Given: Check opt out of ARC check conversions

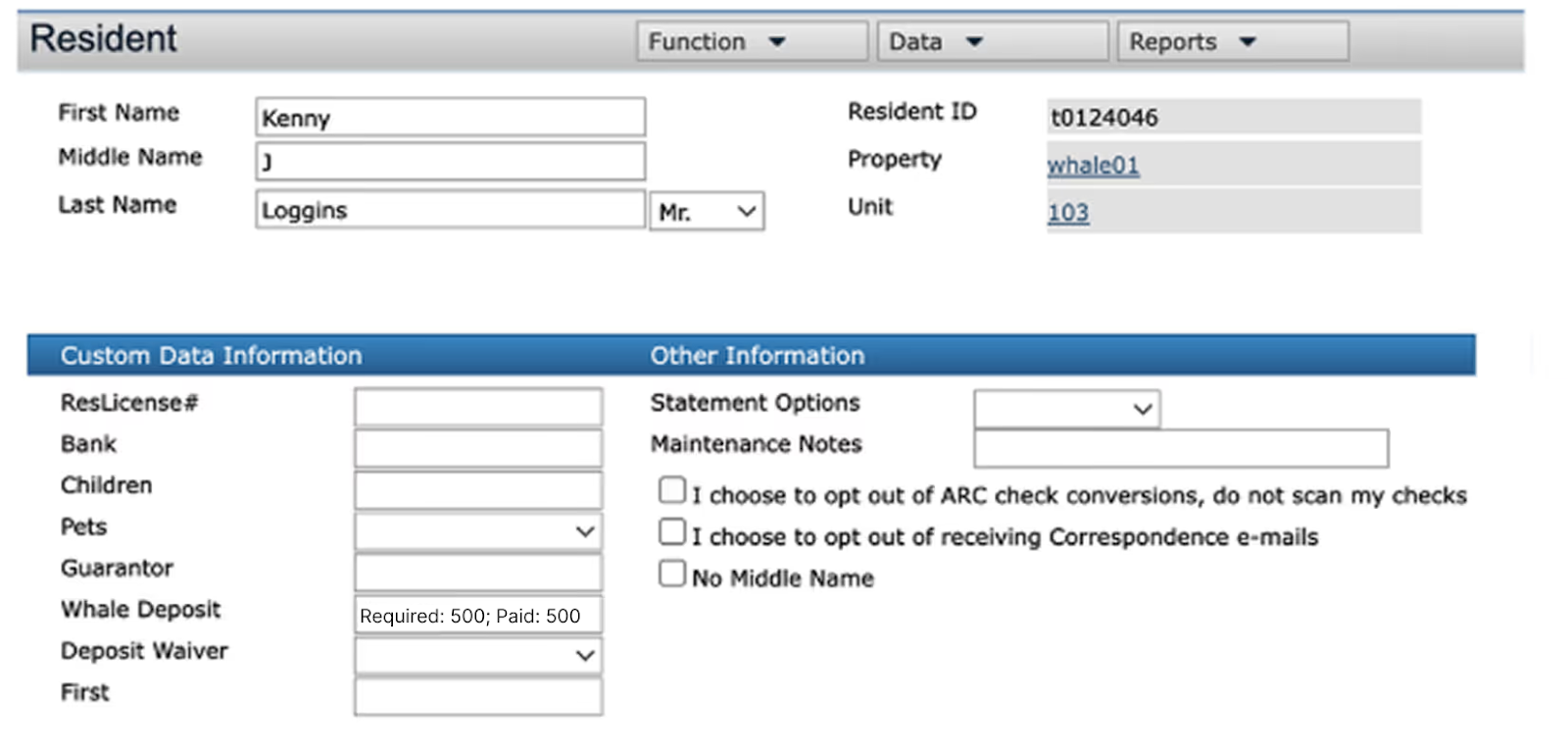Looking at the screenshot, I should click(x=672, y=490).
